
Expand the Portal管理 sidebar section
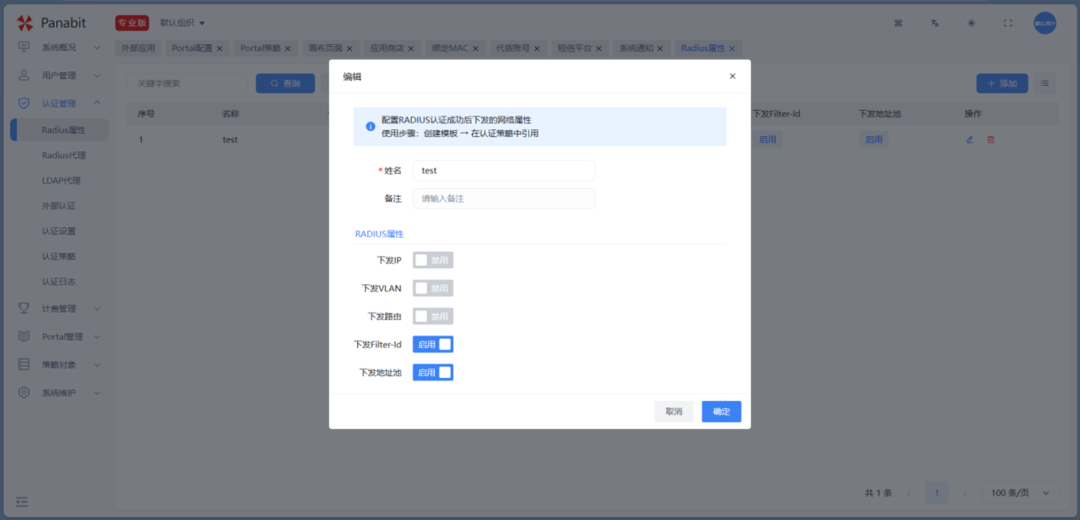point(97,337)
